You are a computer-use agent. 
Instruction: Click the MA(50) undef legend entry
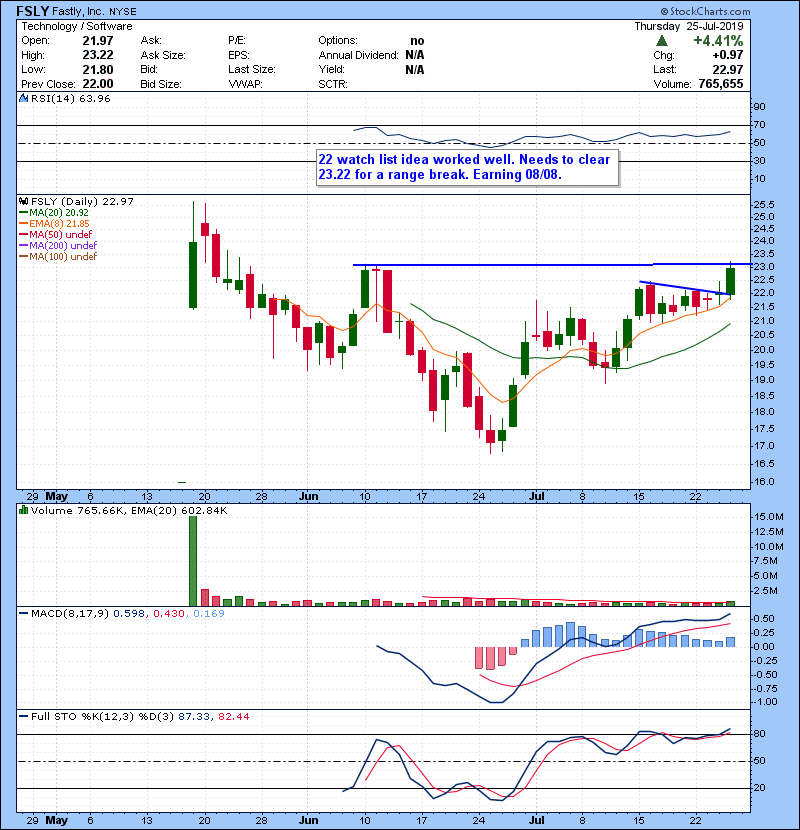(56, 234)
